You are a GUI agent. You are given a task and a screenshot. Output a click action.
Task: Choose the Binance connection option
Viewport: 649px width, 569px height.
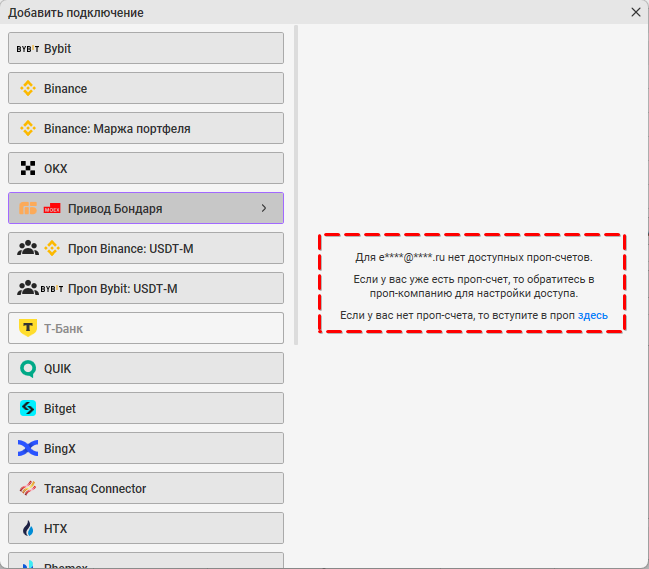(146, 89)
